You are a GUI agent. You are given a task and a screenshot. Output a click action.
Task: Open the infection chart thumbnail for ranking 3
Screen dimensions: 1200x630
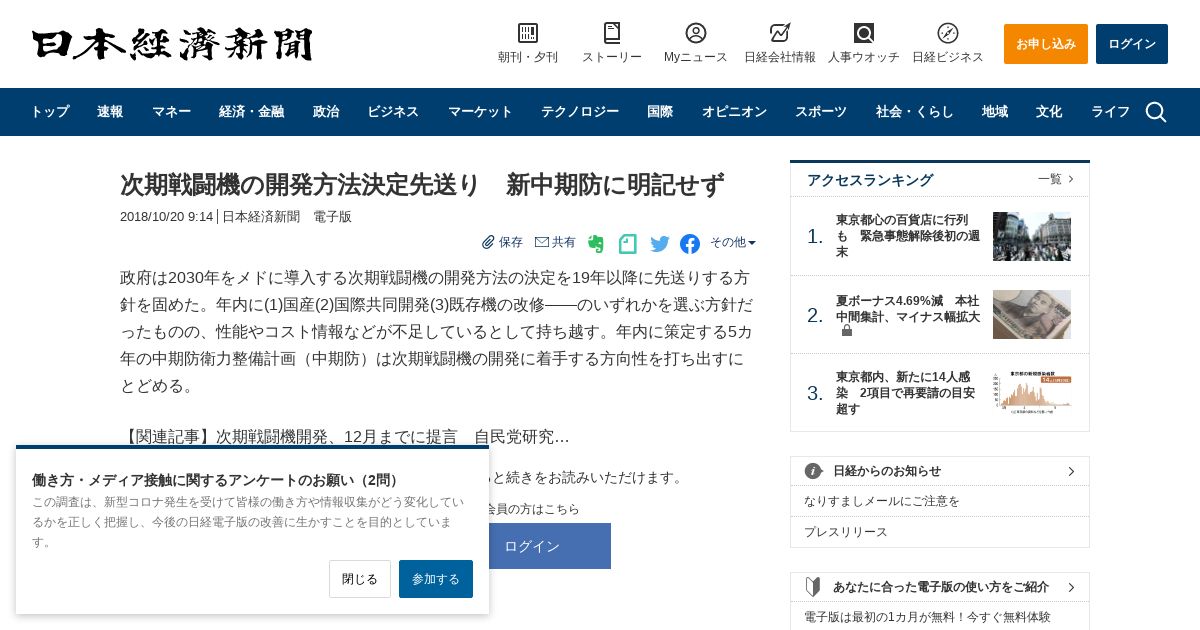(1032, 393)
